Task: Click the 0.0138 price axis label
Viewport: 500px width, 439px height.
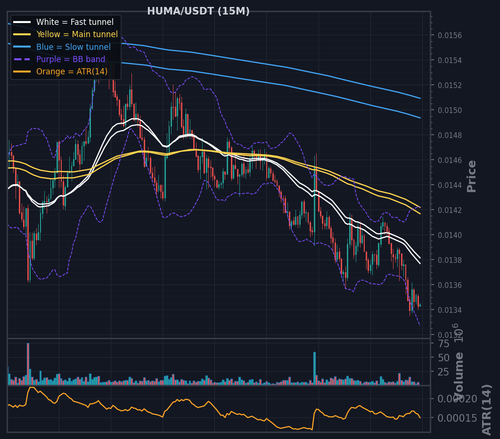Action: click(450, 260)
